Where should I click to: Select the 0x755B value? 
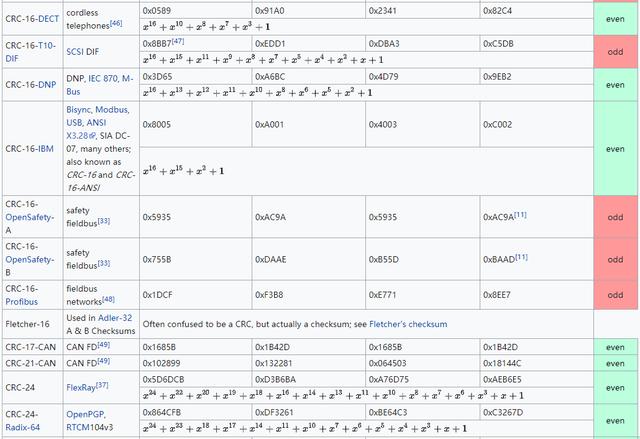click(x=157, y=259)
